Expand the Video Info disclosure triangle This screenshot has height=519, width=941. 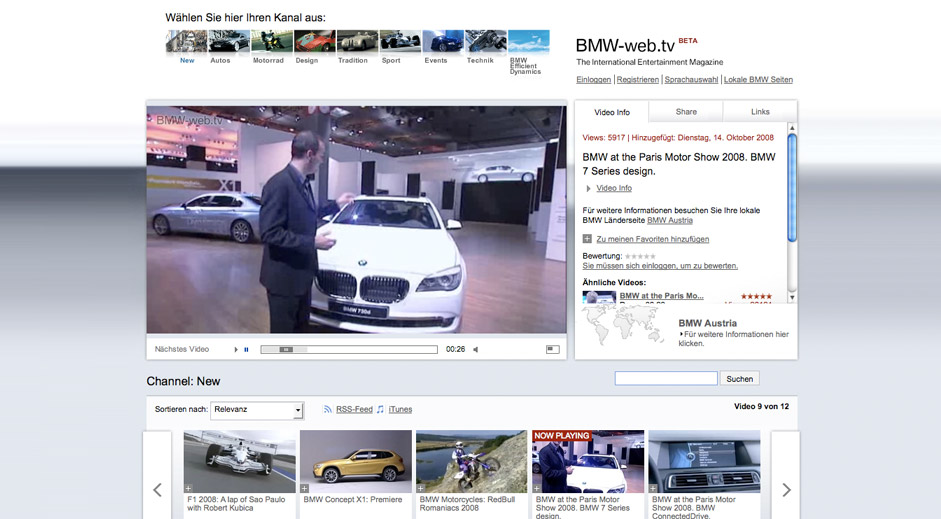pyautogui.click(x=588, y=188)
